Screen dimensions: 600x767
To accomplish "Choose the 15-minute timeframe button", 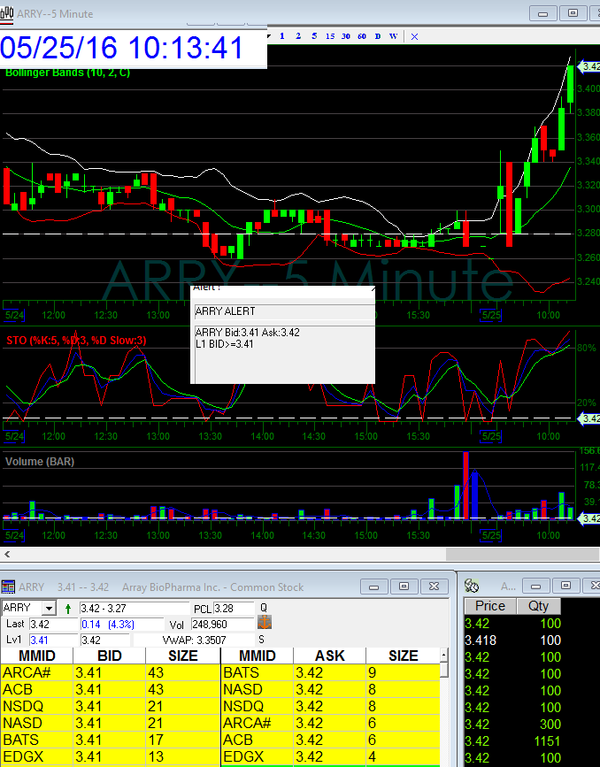I will point(330,36).
